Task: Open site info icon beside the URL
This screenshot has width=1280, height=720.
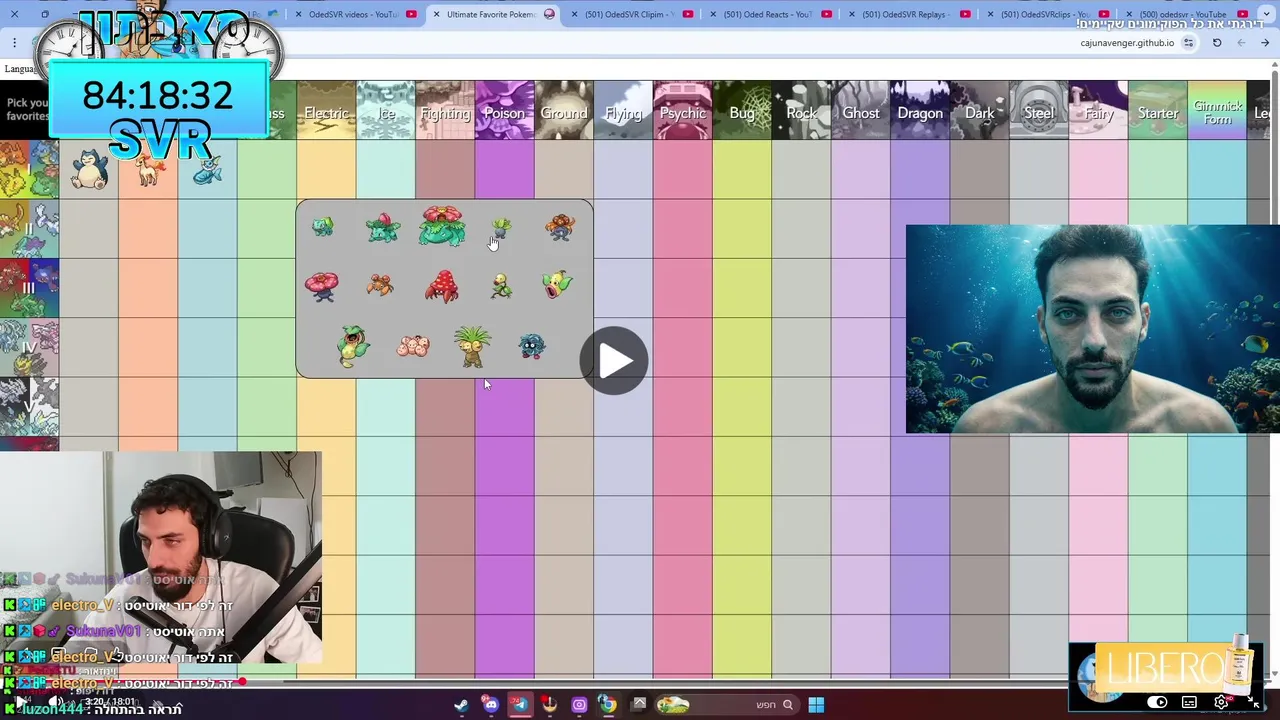Action: 1188,43
